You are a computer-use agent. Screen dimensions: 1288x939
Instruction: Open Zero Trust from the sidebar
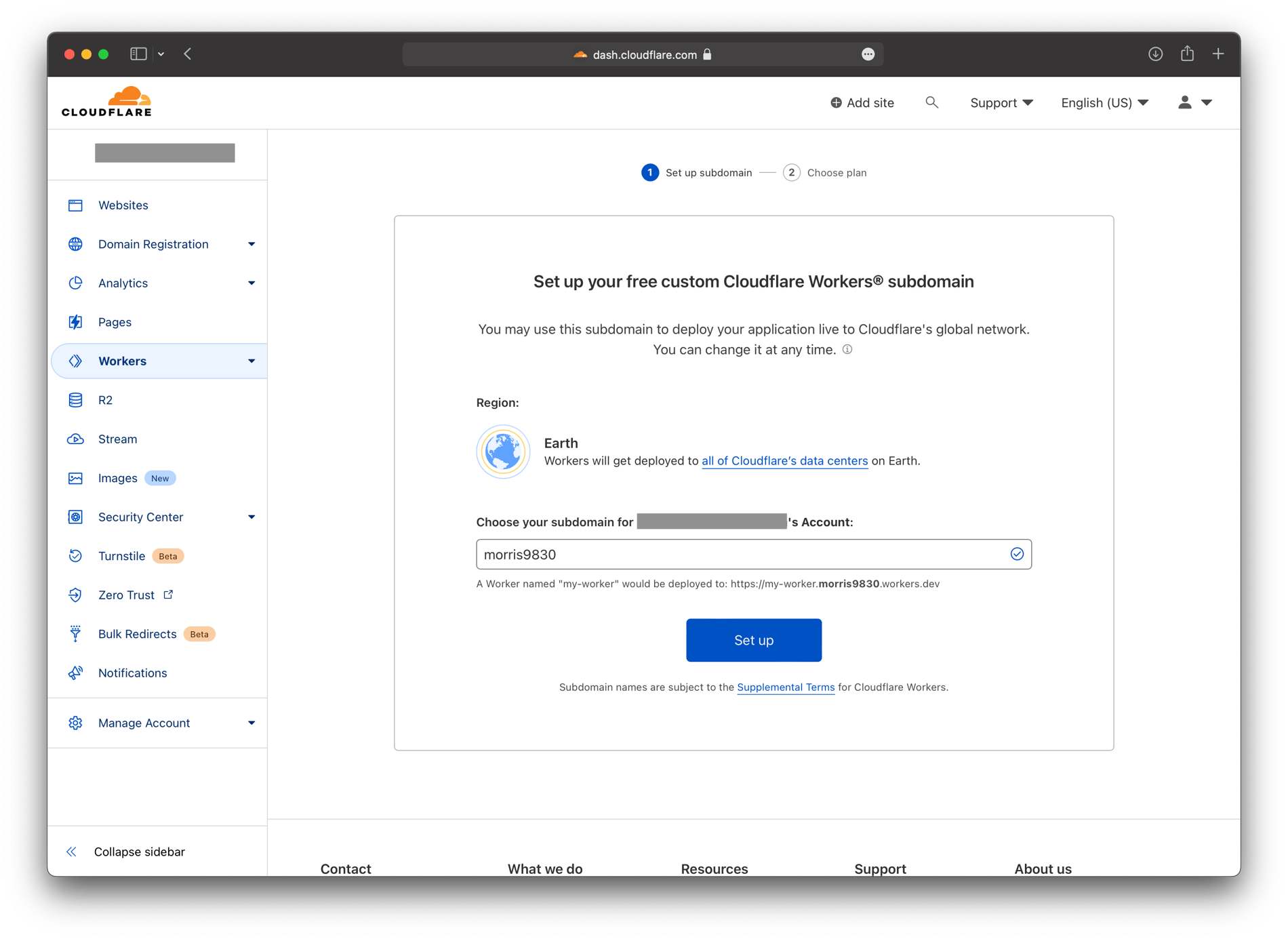click(x=125, y=595)
